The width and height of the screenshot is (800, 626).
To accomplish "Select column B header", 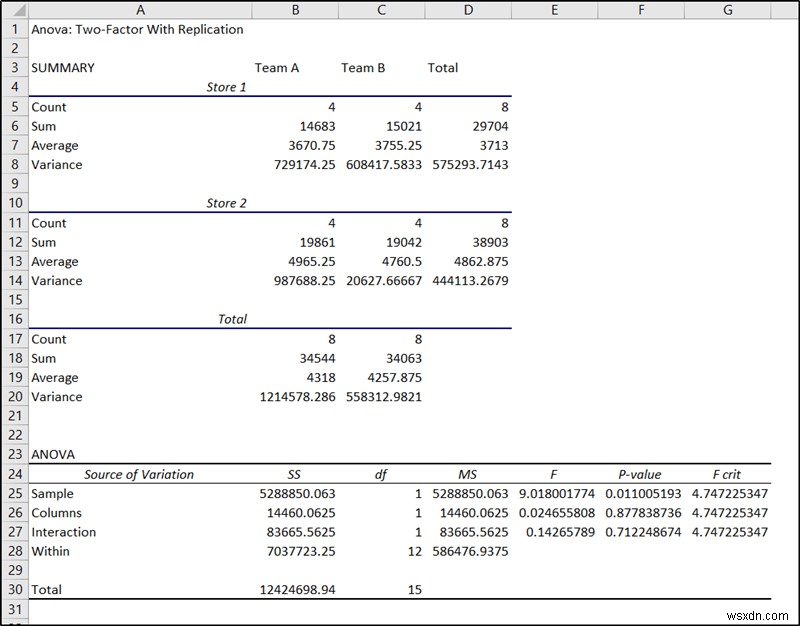I will click(295, 9).
